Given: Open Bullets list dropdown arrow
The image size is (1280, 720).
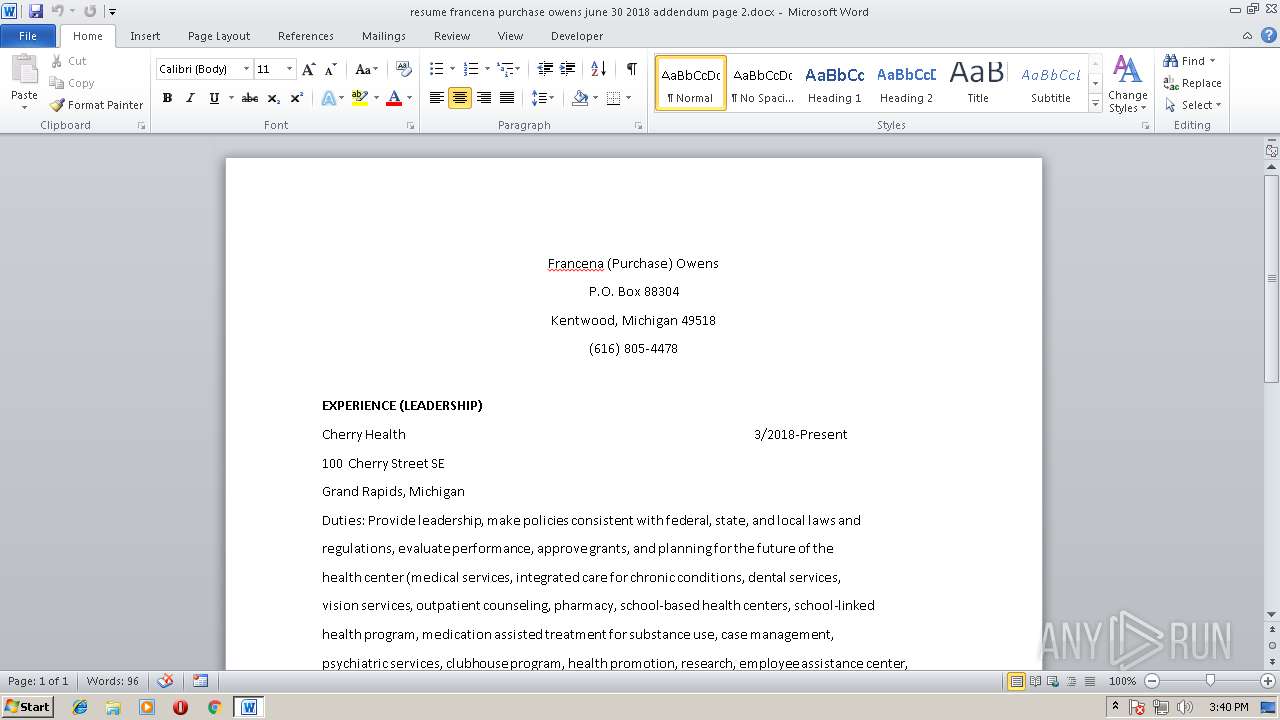Looking at the screenshot, I should click(x=452, y=69).
